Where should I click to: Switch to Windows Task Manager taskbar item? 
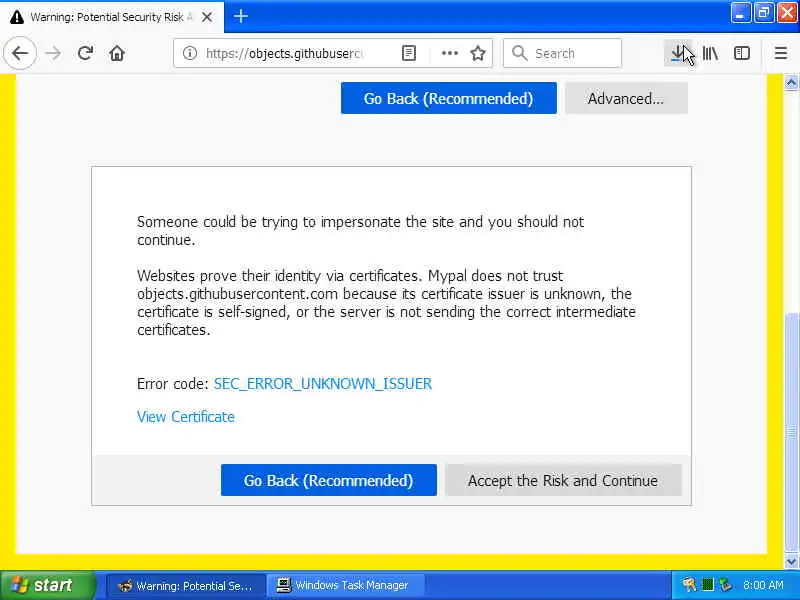[345, 585]
